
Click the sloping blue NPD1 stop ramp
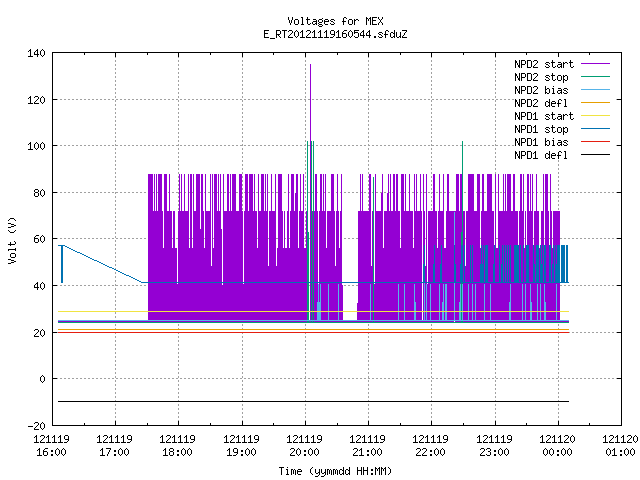coord(102,264)
